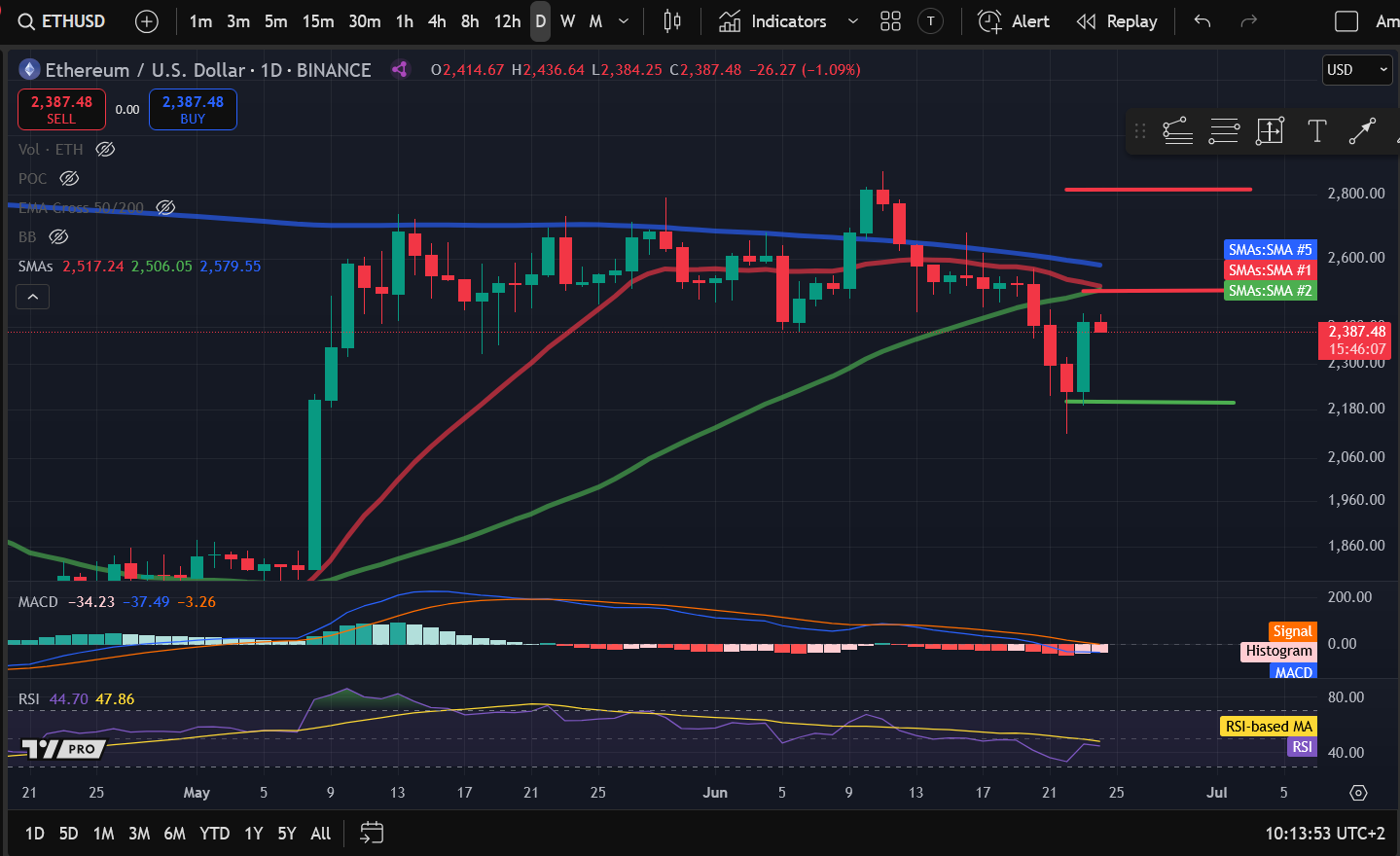Add symbol with the plus circle icon

point(147,21)
